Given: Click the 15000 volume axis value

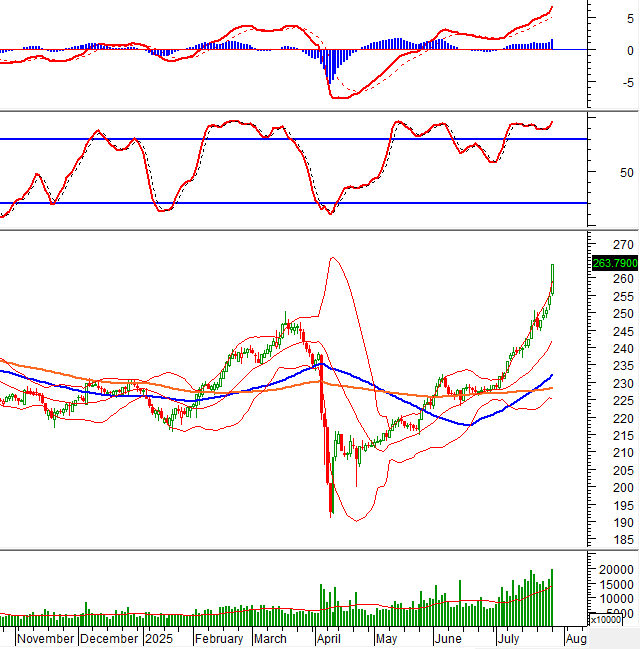Looking at the screenshot, I should pos(616,584).
